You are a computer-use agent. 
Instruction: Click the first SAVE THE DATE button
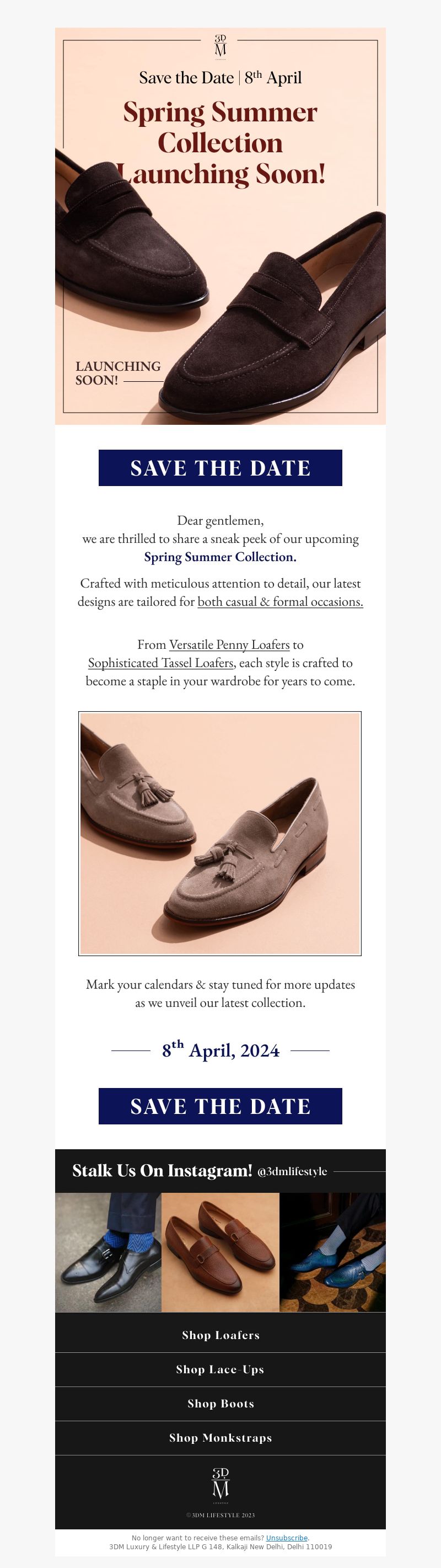click(x=220, y=467)
